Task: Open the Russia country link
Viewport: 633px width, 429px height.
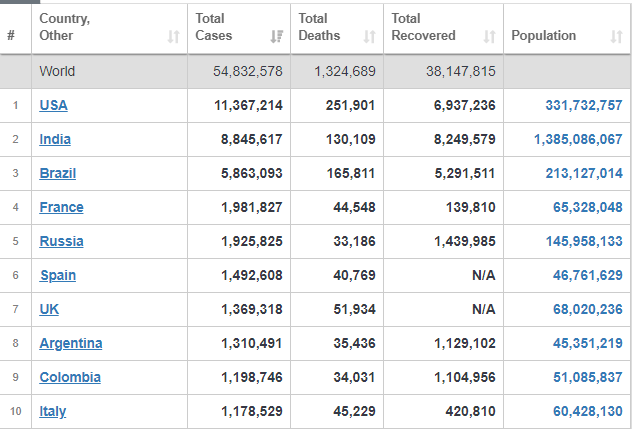Action: [61, 241]
